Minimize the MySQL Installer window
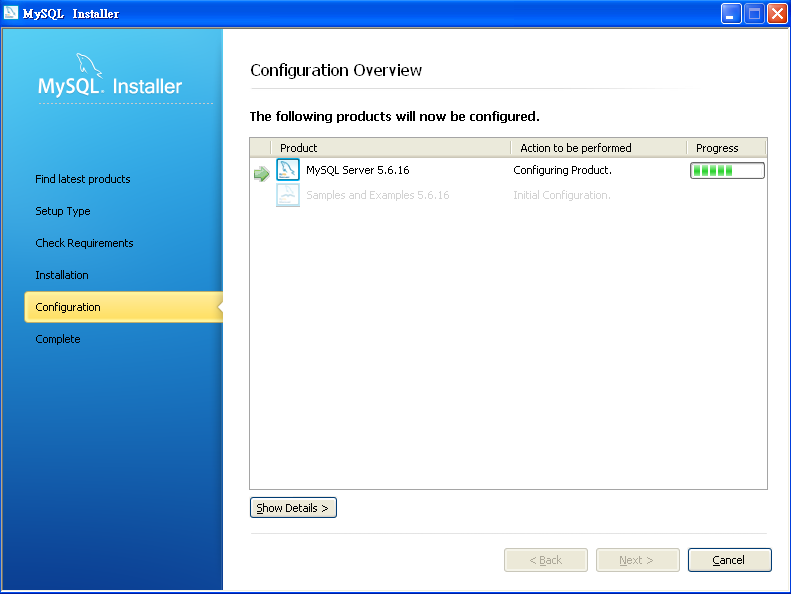The image size is (791, 594). tap(731, 14)
